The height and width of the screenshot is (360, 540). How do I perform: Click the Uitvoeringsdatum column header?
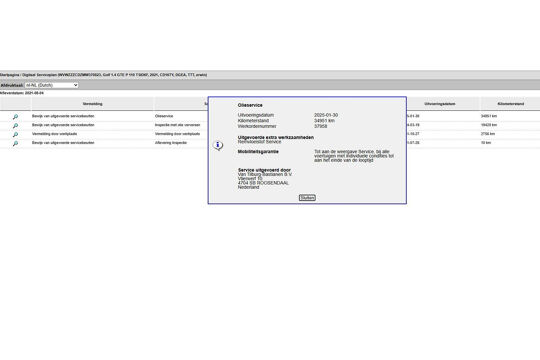click(440, 104)
